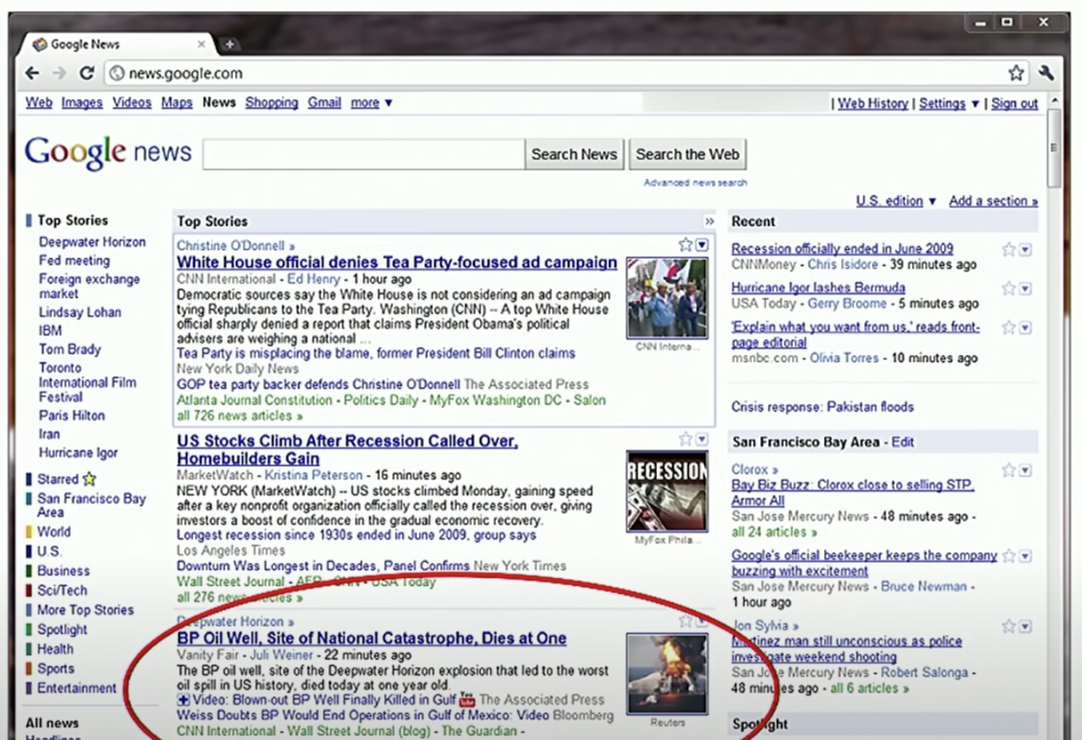This screenshot has height=740, width=1082.
Task: Open a new tab with the plus button
Action: [230, 44]
